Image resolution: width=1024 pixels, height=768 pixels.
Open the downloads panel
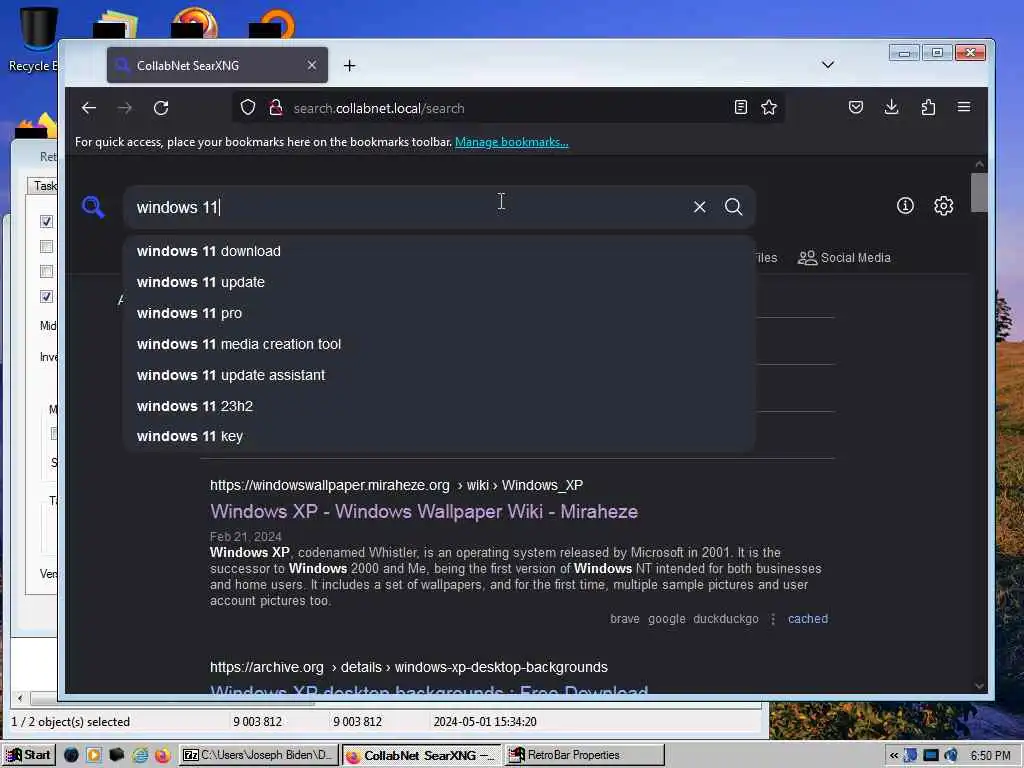pos(891,107)
